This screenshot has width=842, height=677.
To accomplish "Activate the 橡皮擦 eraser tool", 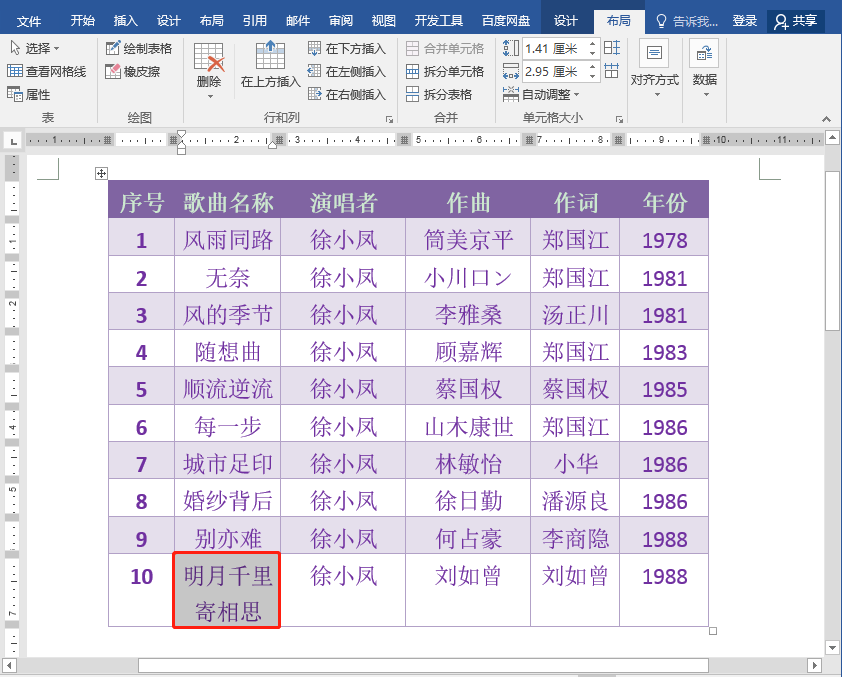I will tap(133, 71).
